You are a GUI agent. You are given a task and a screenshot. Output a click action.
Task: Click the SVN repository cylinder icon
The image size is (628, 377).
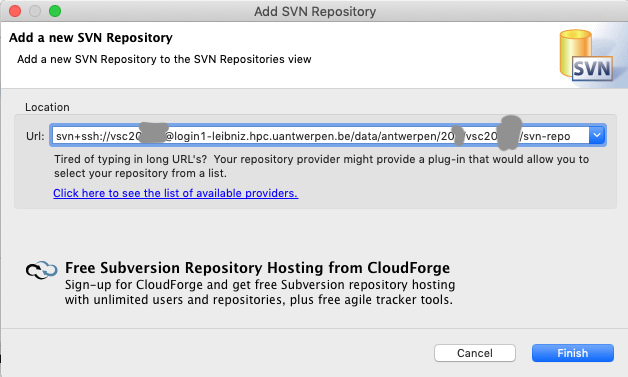586,55
